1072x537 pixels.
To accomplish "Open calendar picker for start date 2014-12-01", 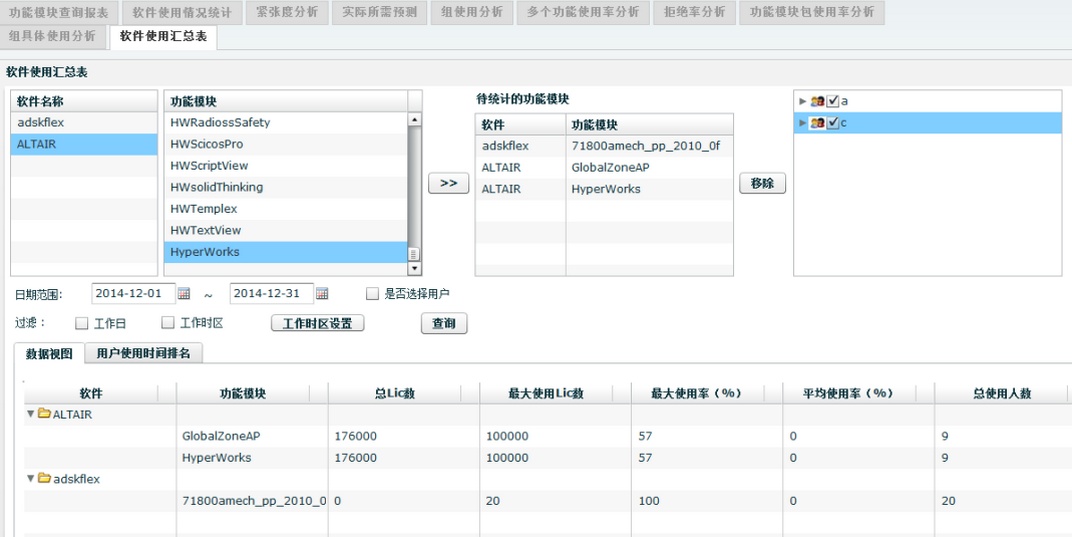I will click(x=184, y=294).
